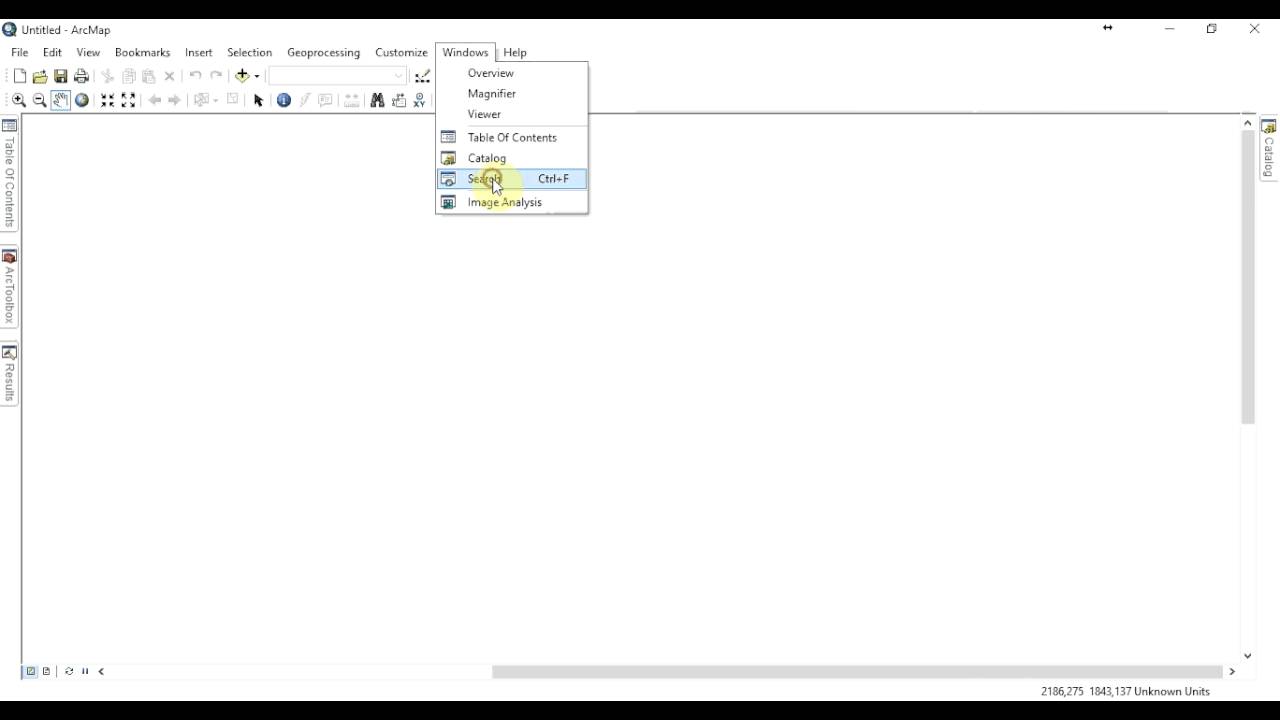The height and width of the screenshot is (720, 1280).
Task: Open an existing map file
Action: 40,76
